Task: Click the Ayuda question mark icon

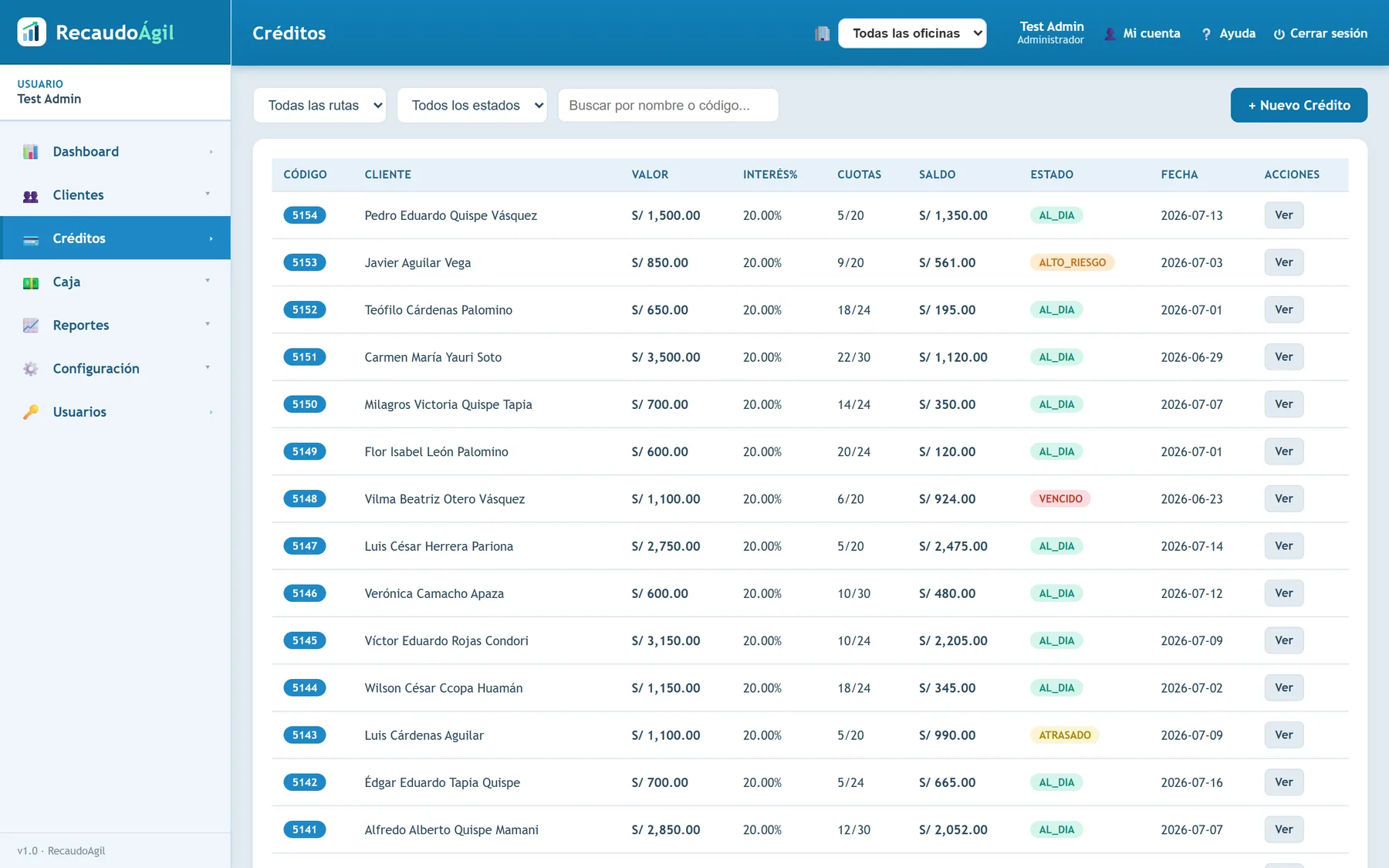Action: (1206, 34)
